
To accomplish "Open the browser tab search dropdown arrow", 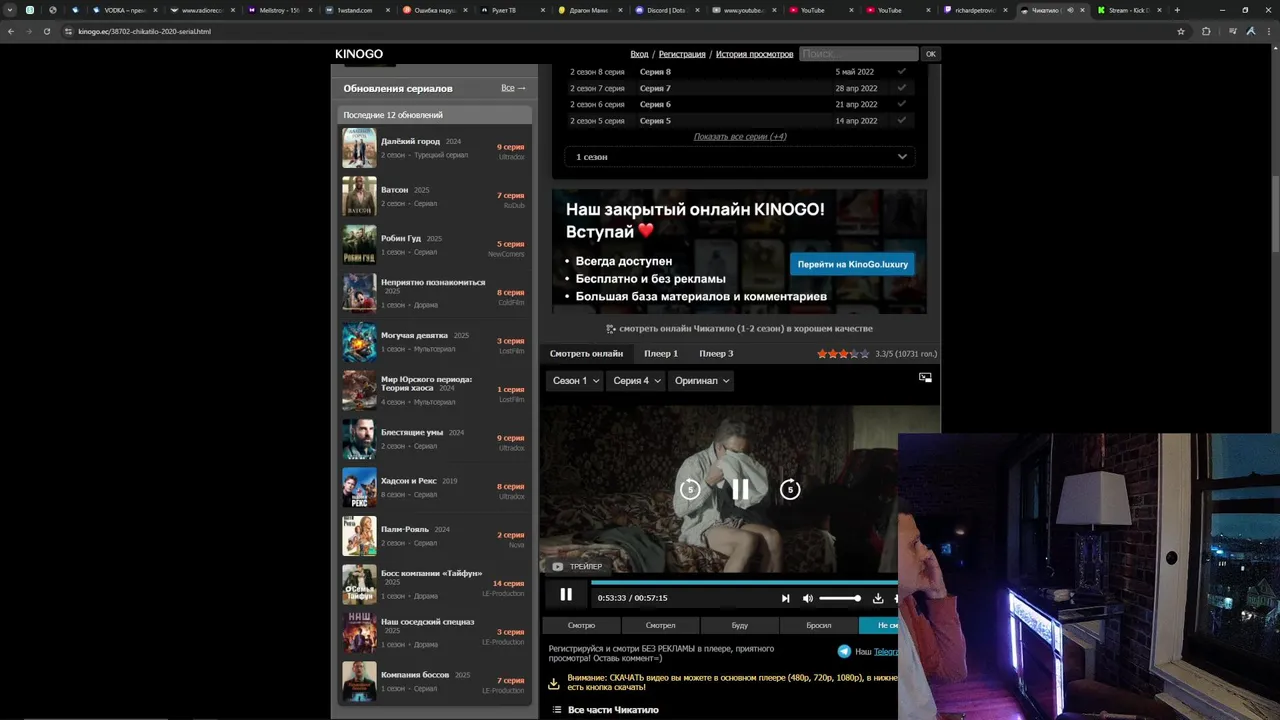I will [x=9, y=10].
